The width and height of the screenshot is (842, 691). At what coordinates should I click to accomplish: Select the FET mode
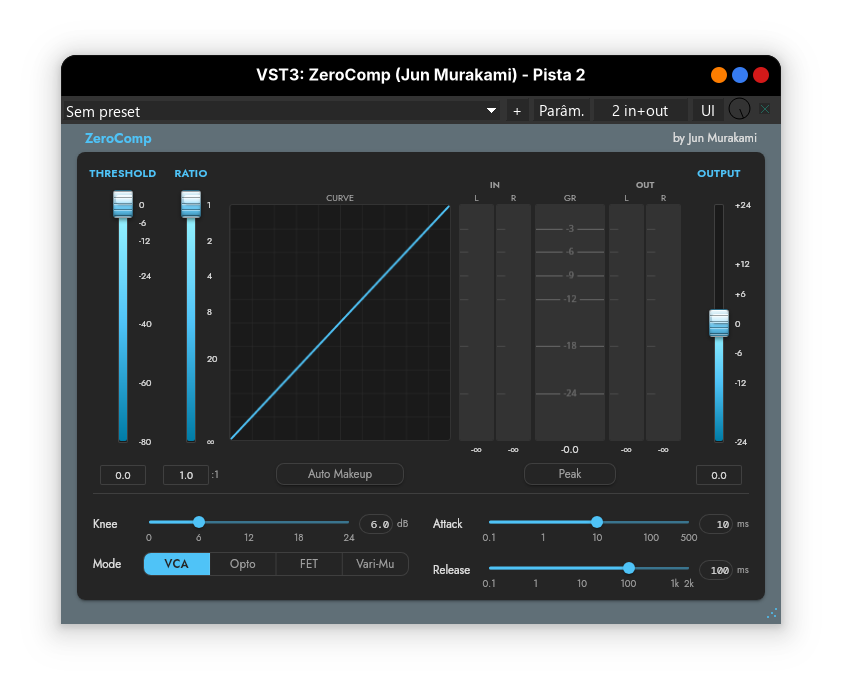point(309,564)
